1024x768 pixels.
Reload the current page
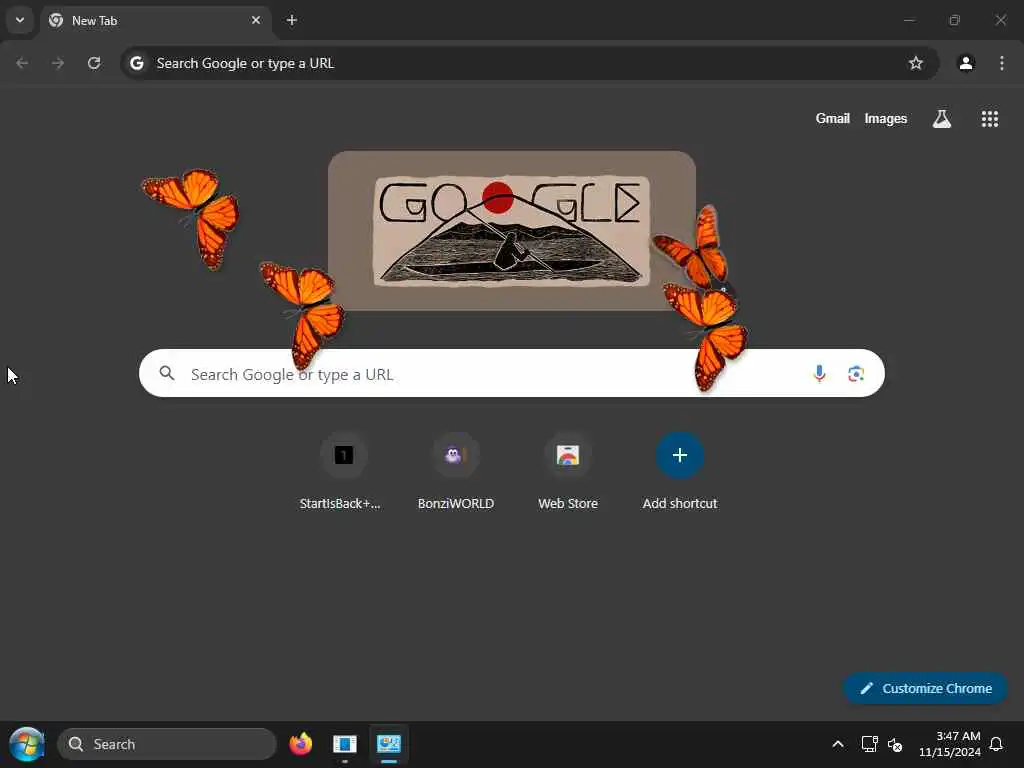[94, 63]
